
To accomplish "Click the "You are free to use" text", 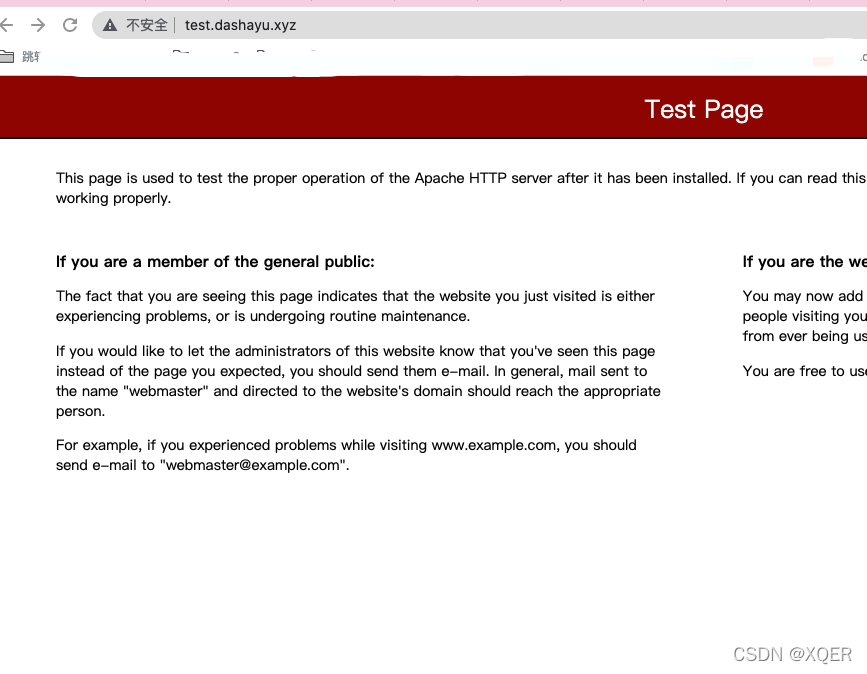I will pos(805,371).
